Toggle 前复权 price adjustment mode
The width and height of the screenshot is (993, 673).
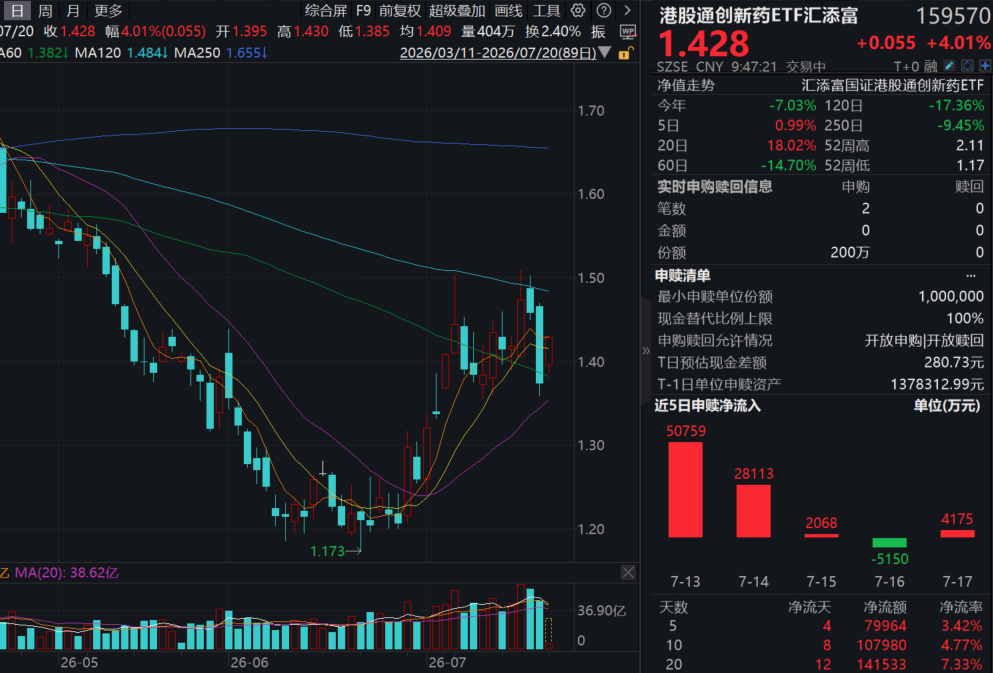tap(400, 11)
